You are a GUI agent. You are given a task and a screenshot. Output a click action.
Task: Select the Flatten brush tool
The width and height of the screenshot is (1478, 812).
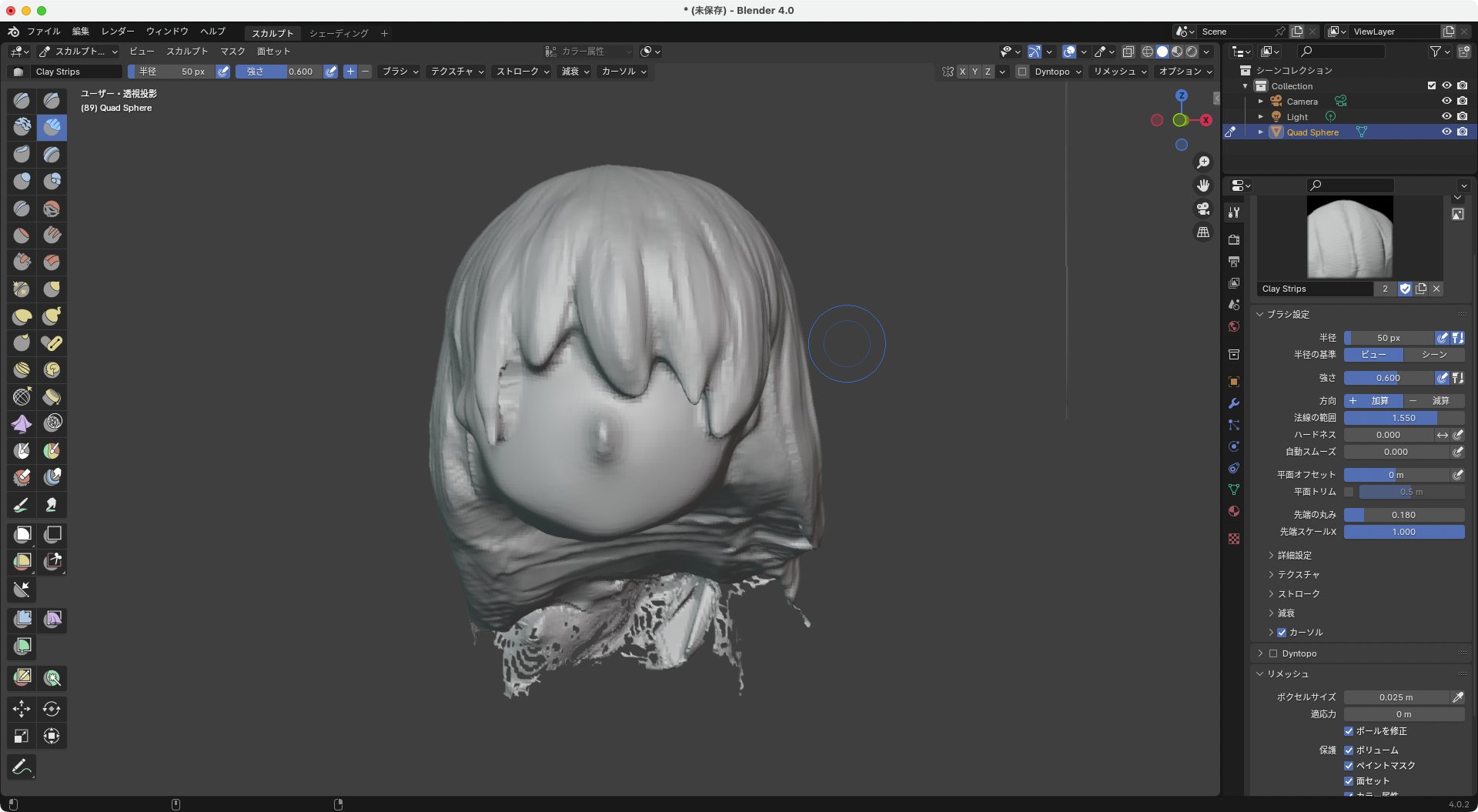[x=22, y=235]
